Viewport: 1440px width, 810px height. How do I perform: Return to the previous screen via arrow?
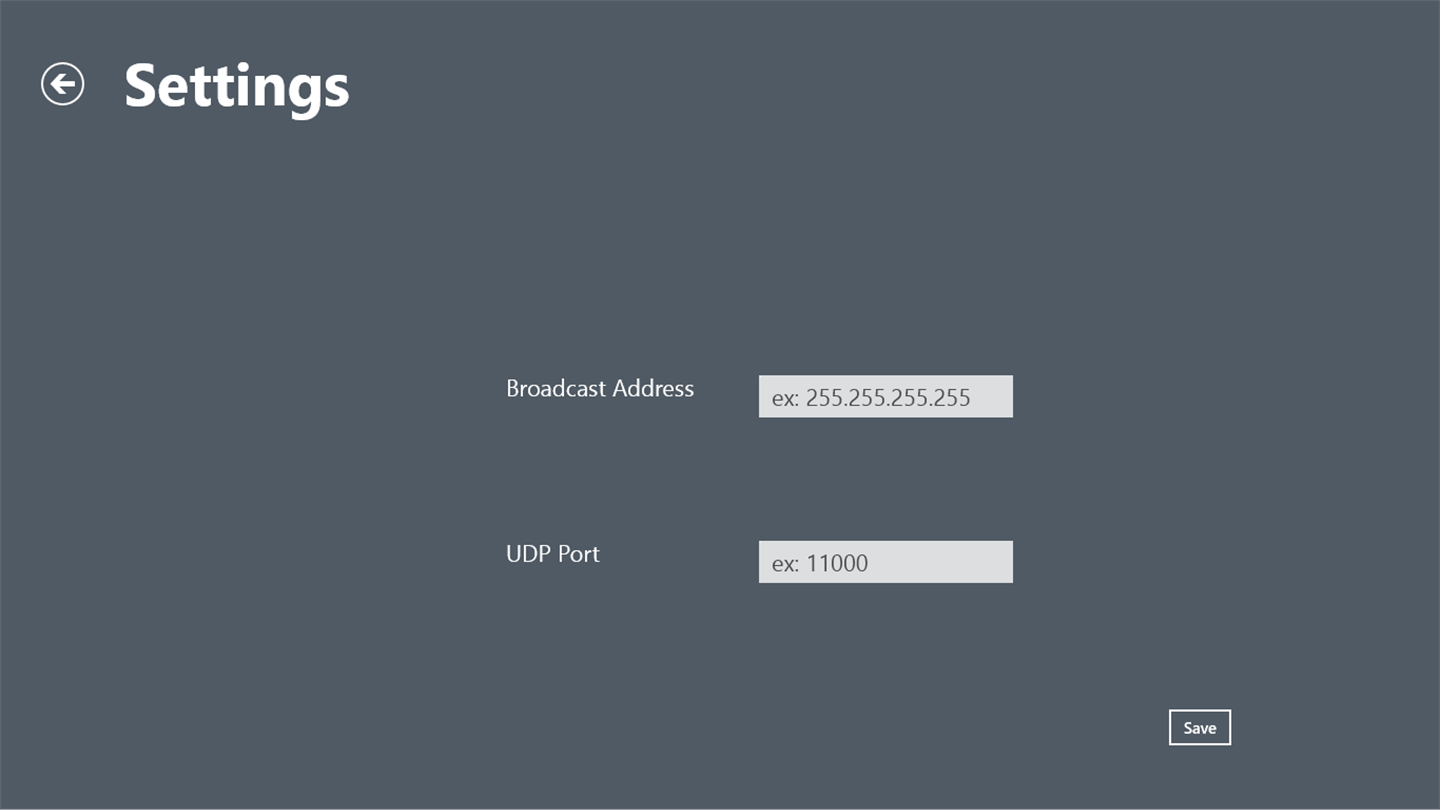62,84
